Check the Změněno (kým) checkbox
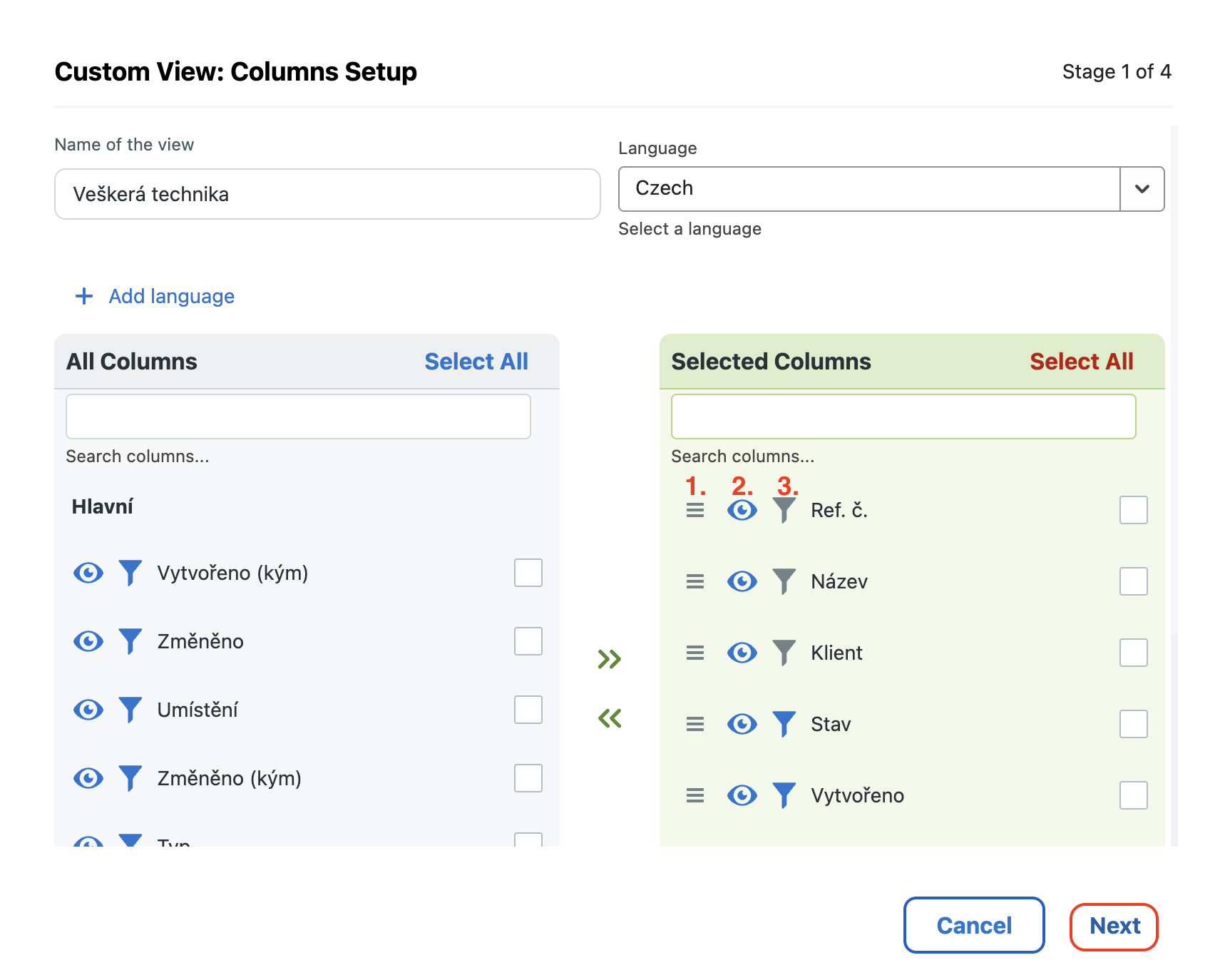 (x=528, y=778)
